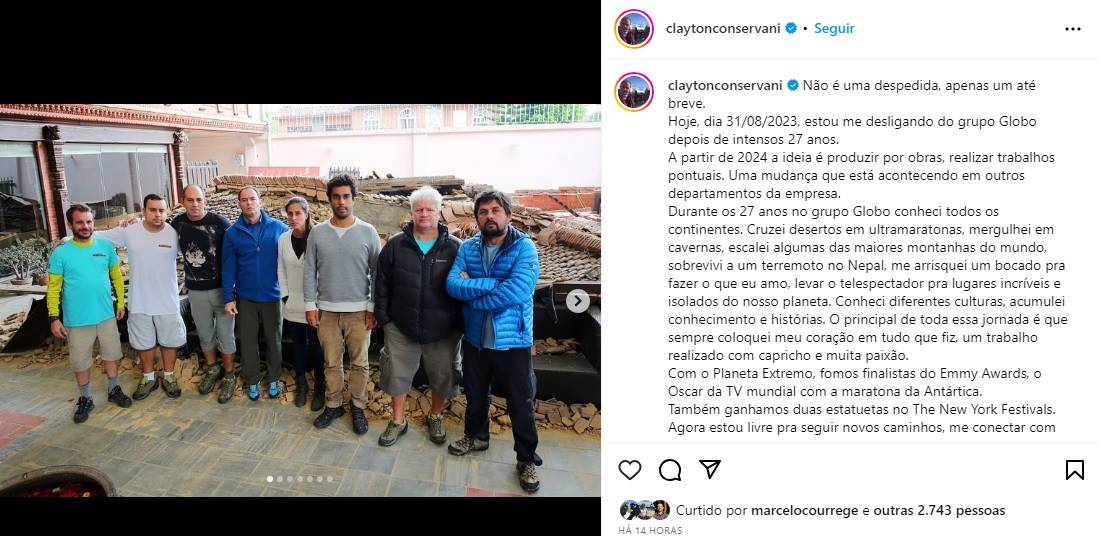Viewport: 1106px width, 536px height.
Task: Open comments with speech bubble icon
Action: tap(670, 470)
